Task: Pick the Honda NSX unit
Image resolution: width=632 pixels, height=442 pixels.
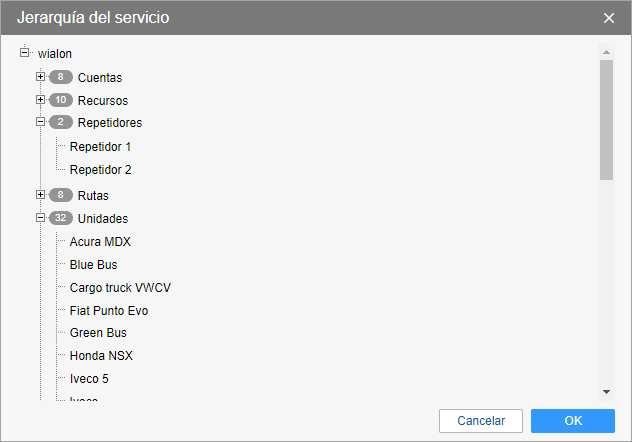Action: pyautogui.click(x=101, y=355)
